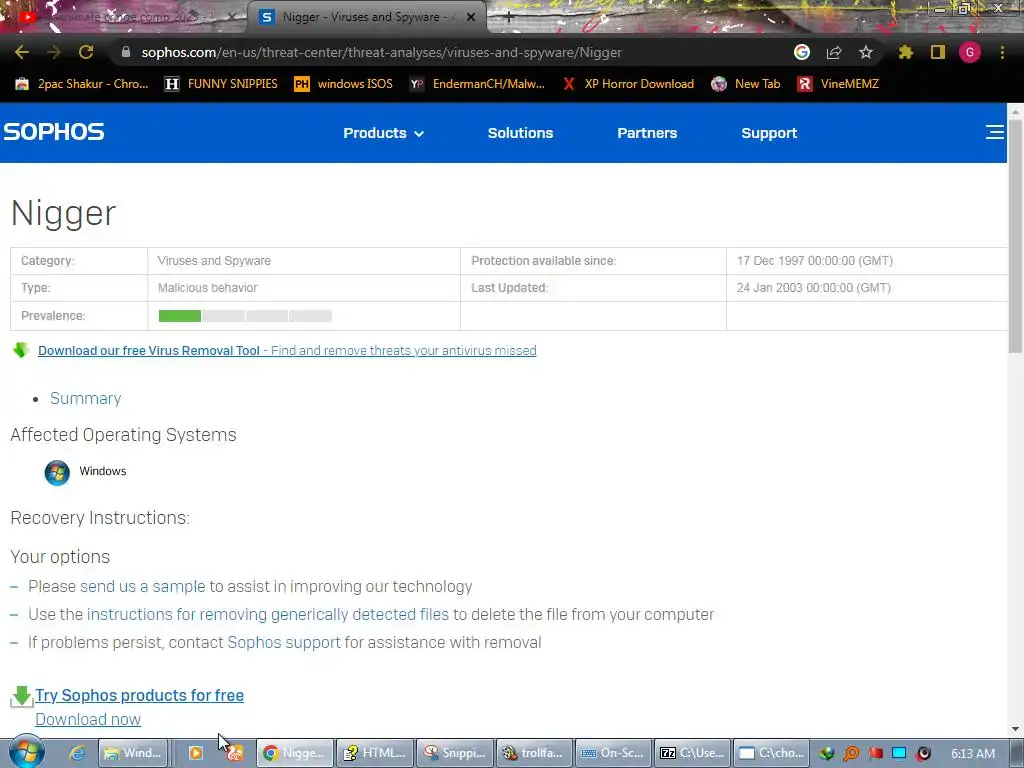The image size is (1024, 768).
Task: Open the Solutions menu
Action: (520, 133)
